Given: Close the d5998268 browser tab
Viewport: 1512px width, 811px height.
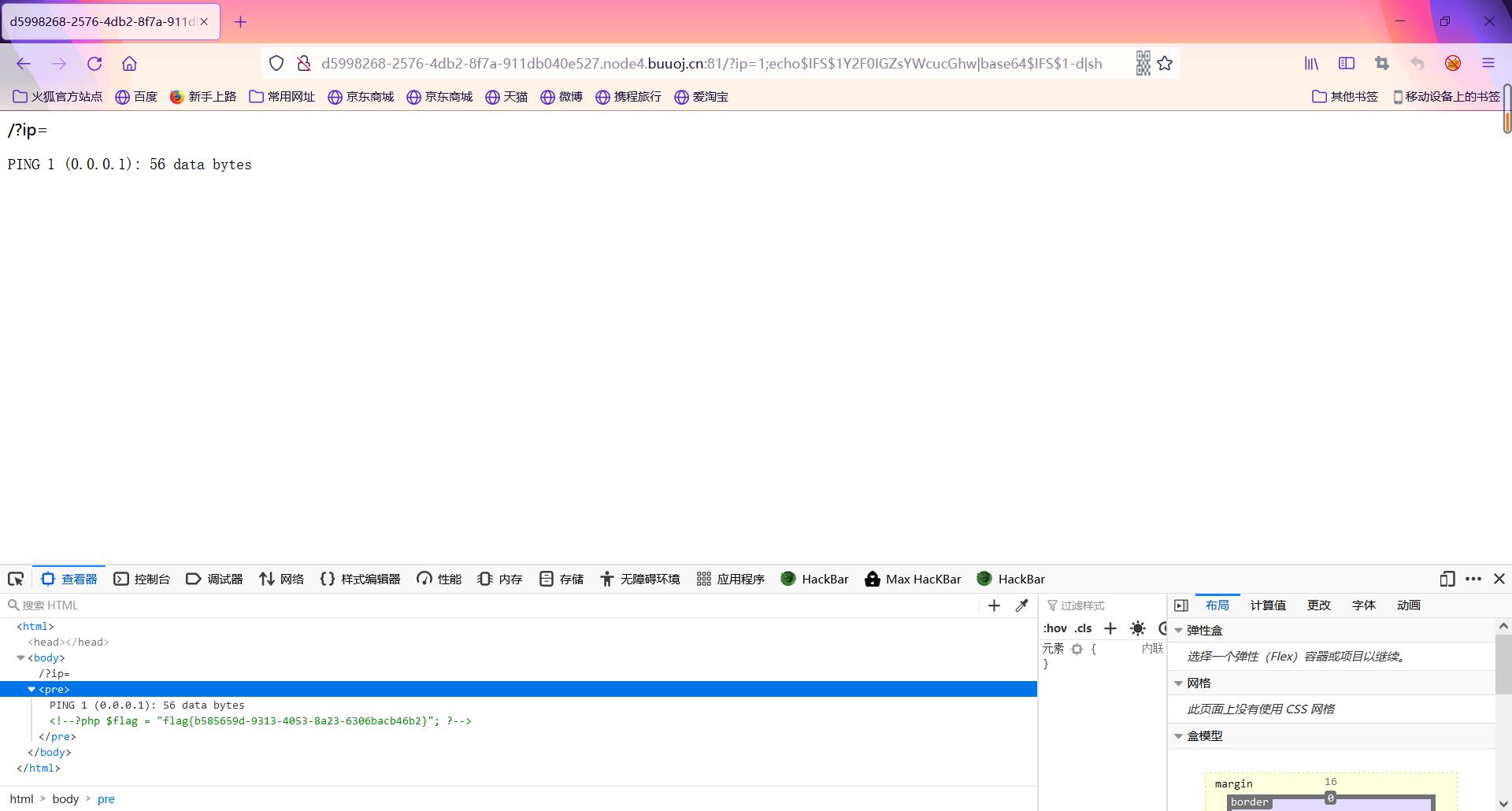Looking at the screenshot, I should 204,22.
